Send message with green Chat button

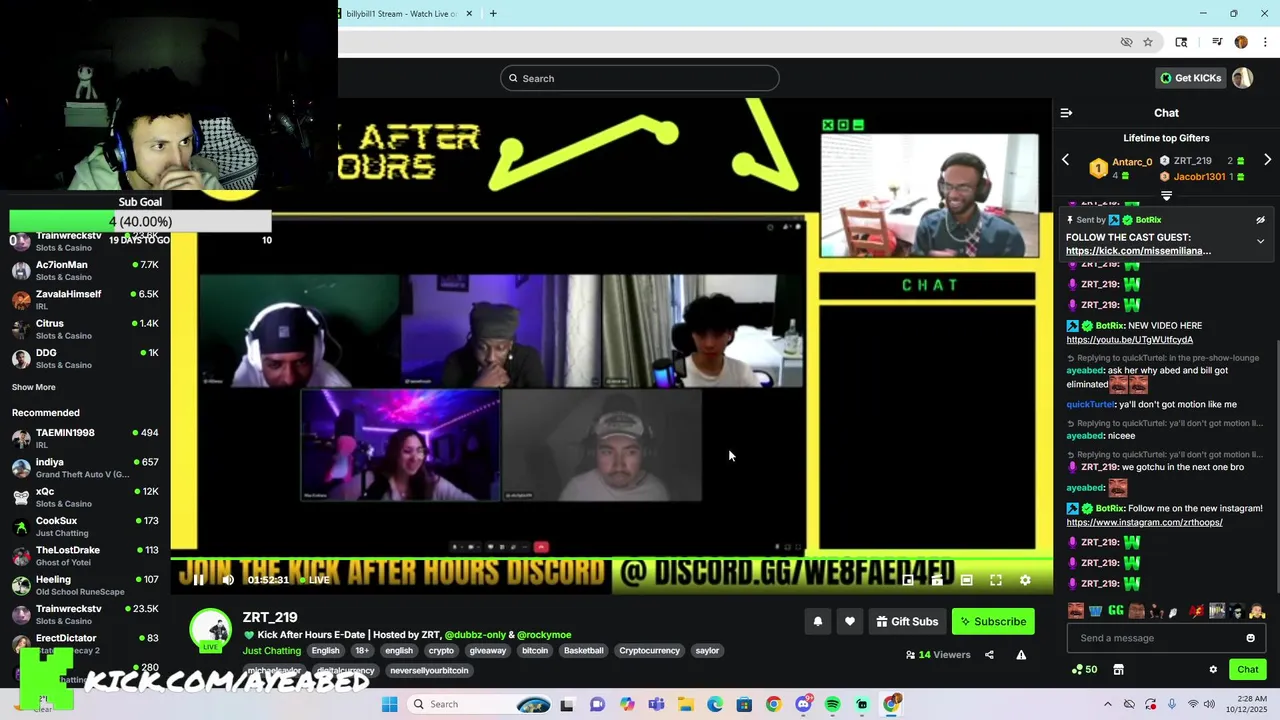pos(1247,670)
